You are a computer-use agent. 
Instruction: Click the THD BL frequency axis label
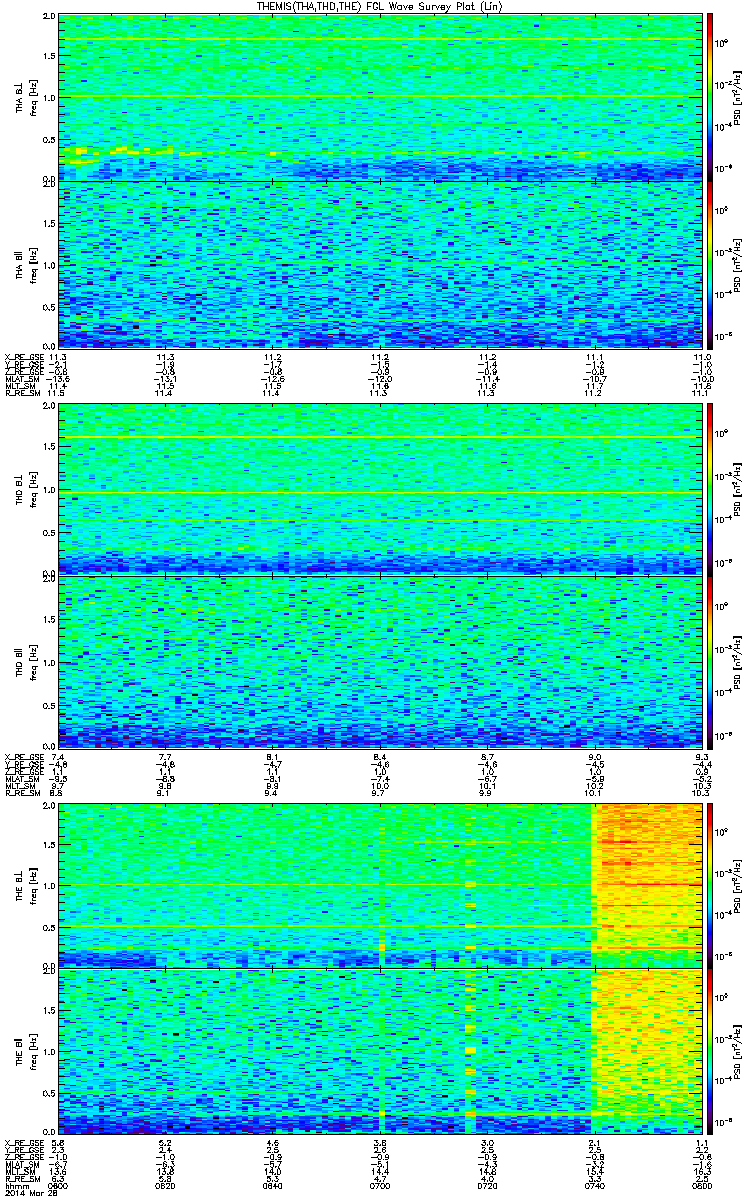(24, 491)
